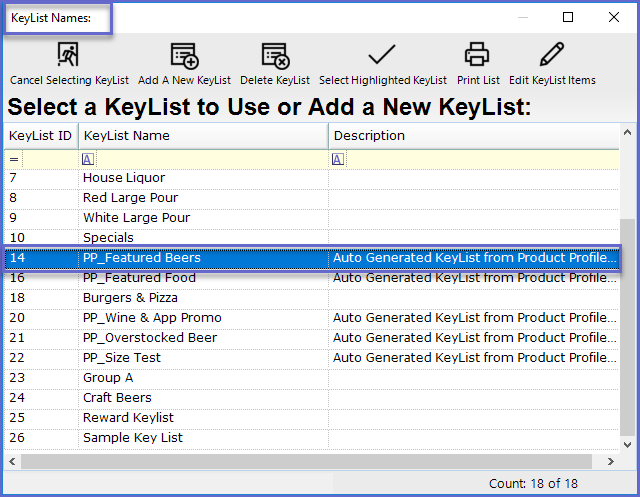The image size is (640, 497).
Task: Click the Select Highlighted KeyList checkmark icon
Action: point(382,56)
